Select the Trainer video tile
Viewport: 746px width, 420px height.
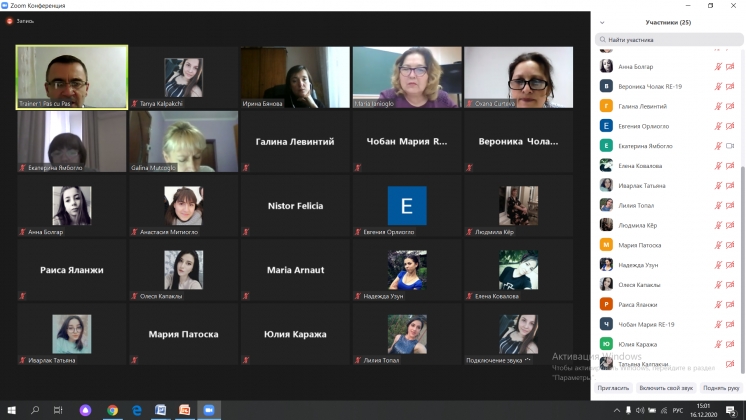[72, 77]
